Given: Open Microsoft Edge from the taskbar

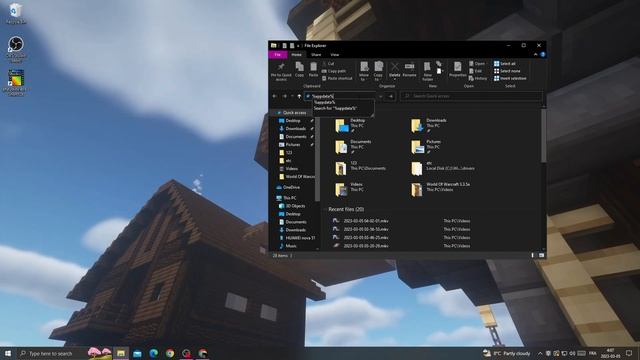Looking at the screenshot, I should 153,353.
